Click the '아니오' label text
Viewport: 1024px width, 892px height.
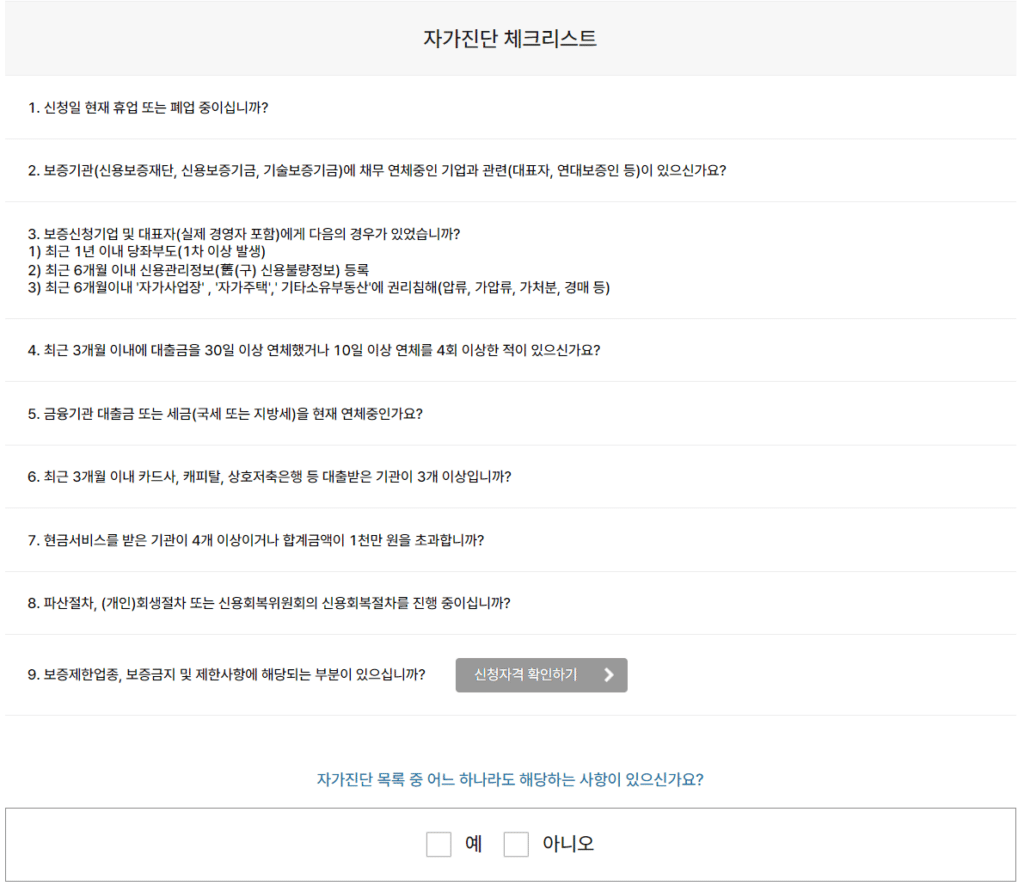[568, 844]
